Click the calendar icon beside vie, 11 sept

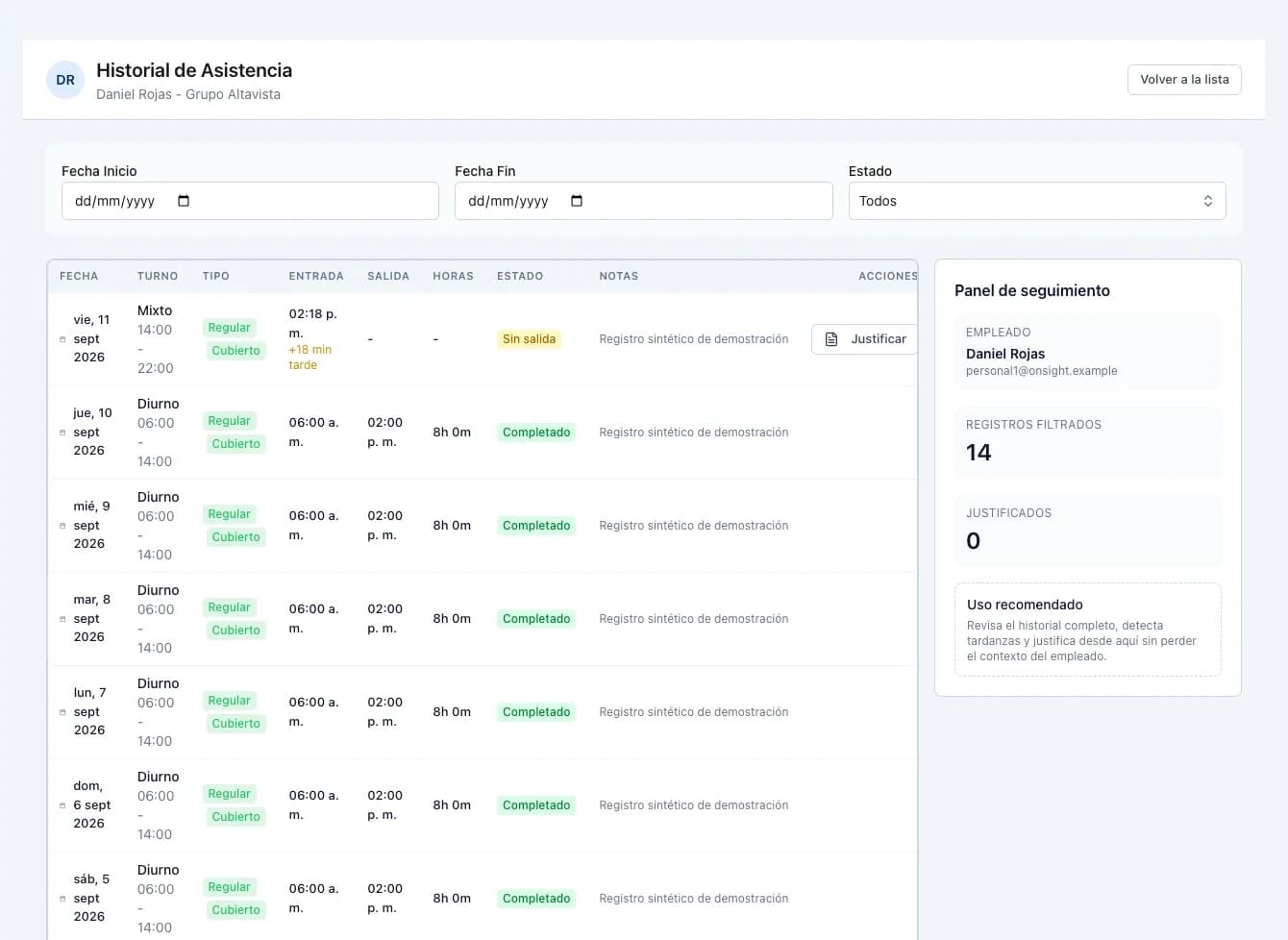pos(63,339)
